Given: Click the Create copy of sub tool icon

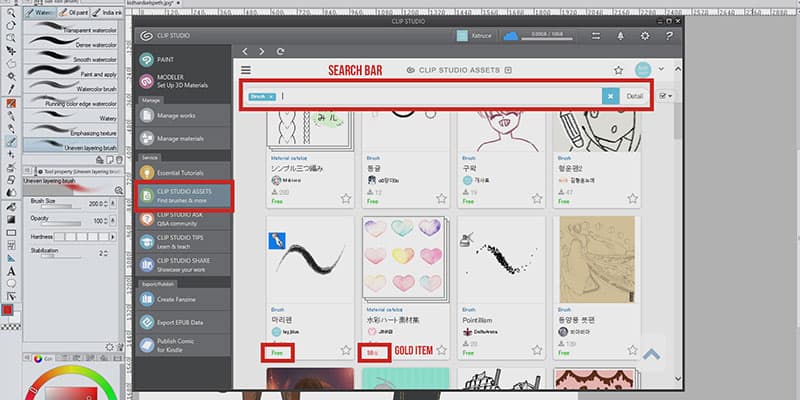Looking at the screenshot, I should pyautogui.click(x=109, y=160).
